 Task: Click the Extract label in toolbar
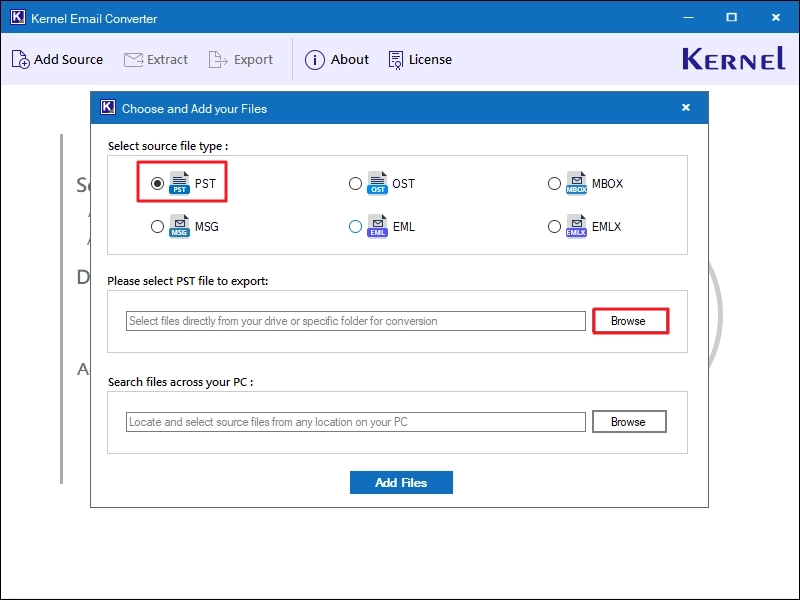pyautogui.click(x=167, y=60)
